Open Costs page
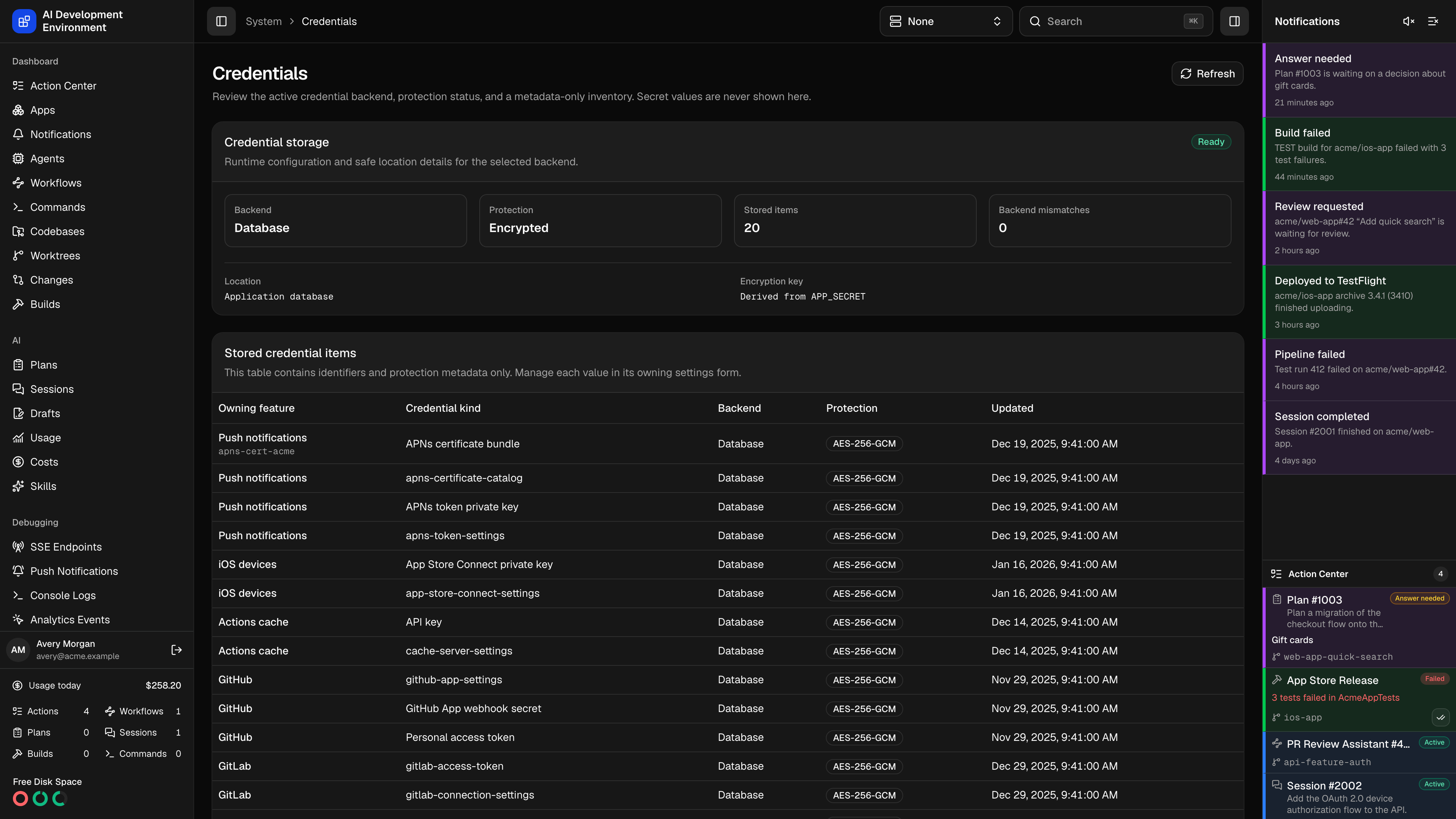This screenshot has width=1456, height=819. click(x=97, y=462)
